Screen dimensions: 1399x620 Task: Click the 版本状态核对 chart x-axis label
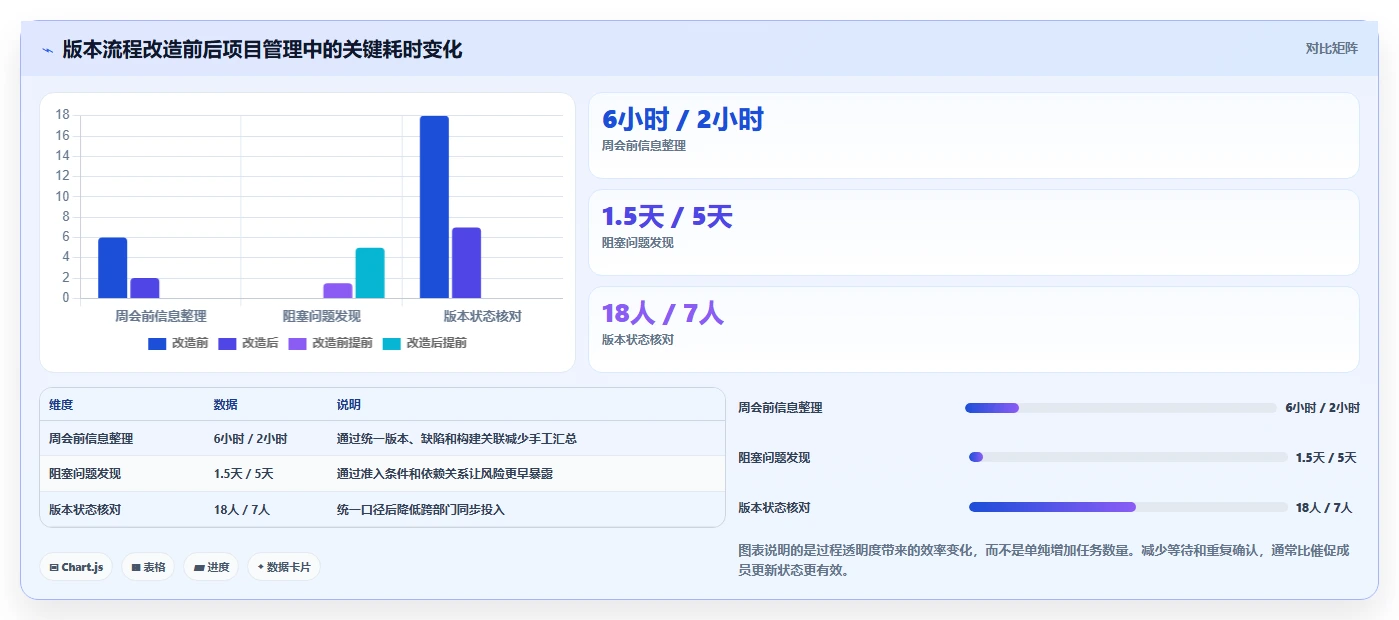click(x=483, y=316)
